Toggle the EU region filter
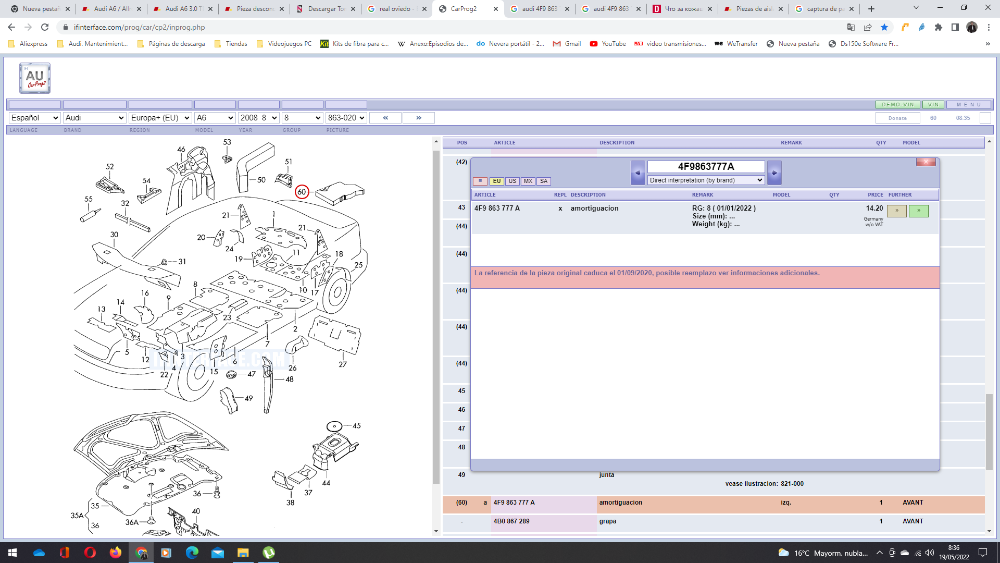This screenshot has width=1000, height=563. [496, 181]
